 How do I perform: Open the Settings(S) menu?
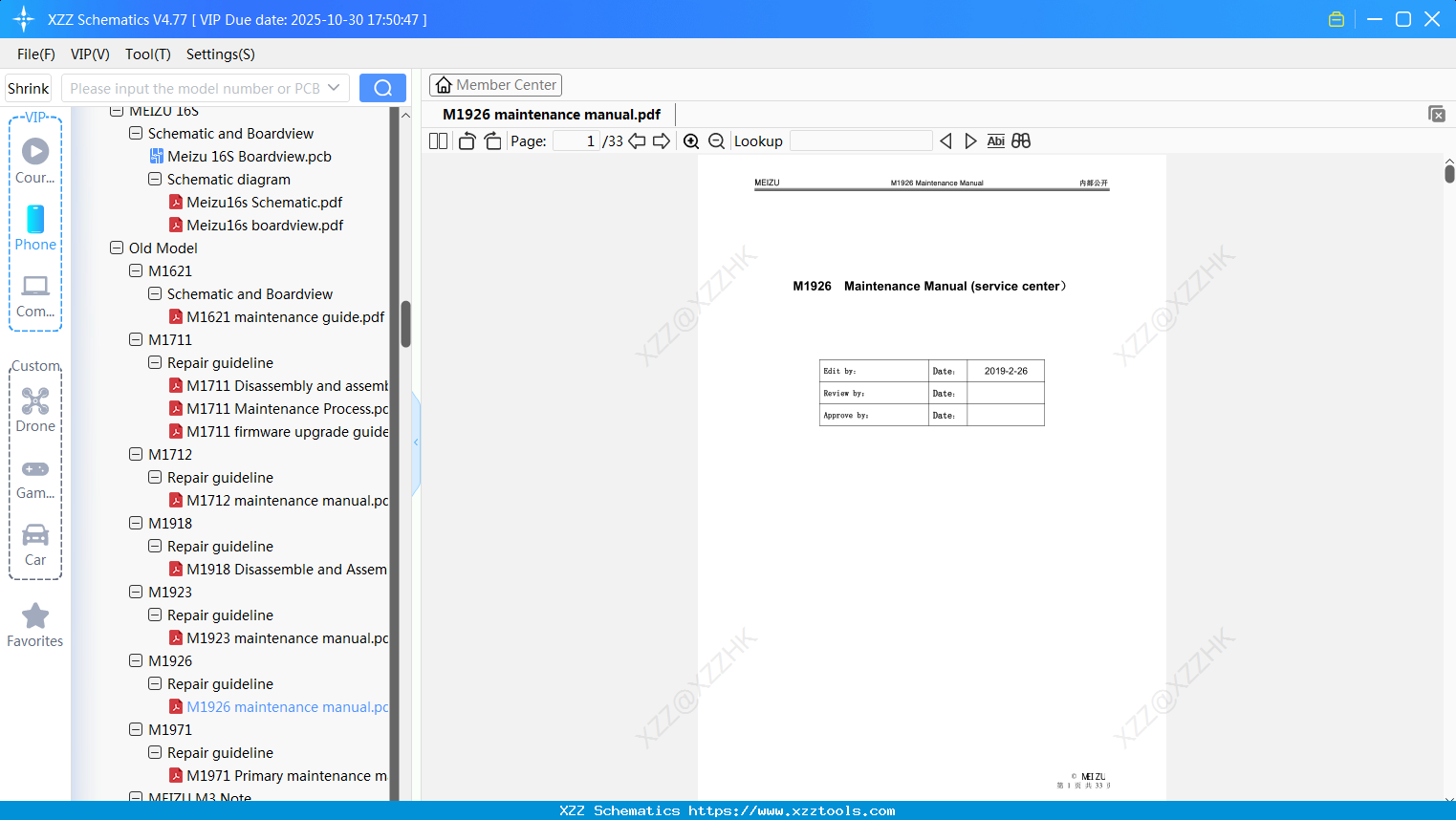tap(221, 54)
